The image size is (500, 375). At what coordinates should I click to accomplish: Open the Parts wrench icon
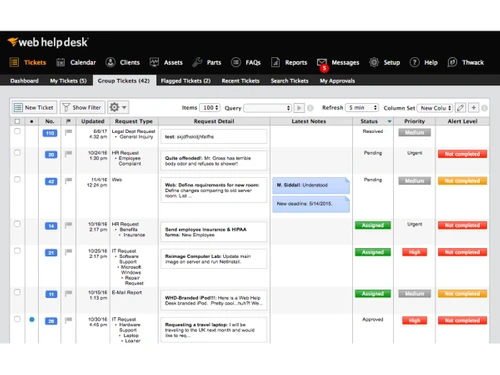(197, 62)
